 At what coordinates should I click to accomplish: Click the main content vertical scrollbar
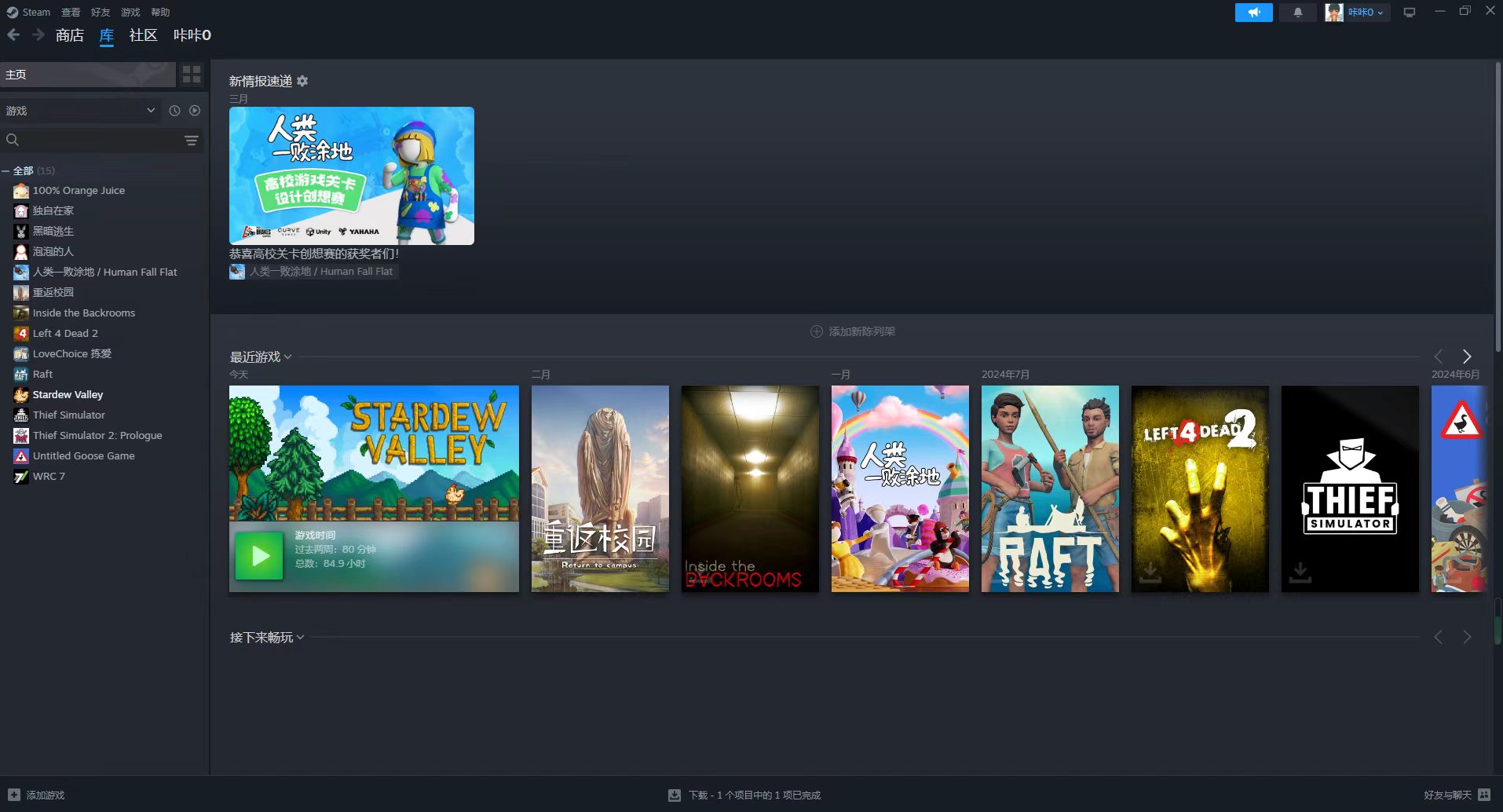[x=1498, y=208]
